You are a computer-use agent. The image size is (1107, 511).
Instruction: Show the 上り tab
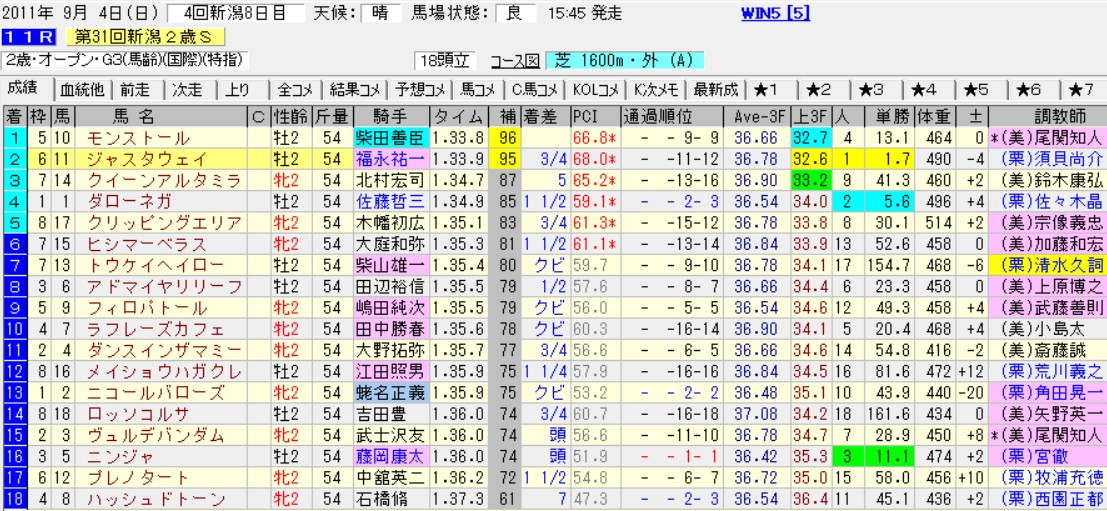coord(237,89)
